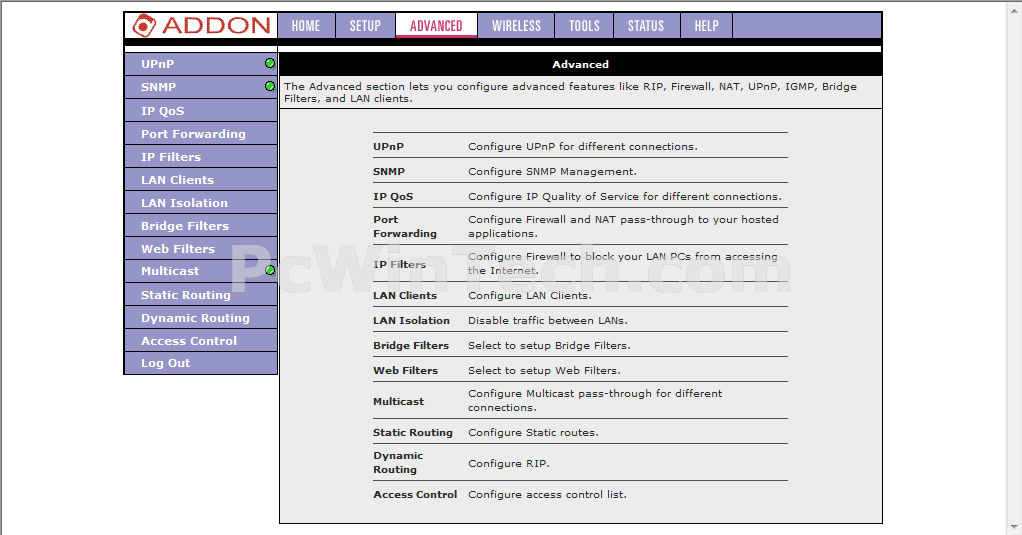The height and width of the screenshot is (535, 1022).
Task: Click the Bridge Filters table link
Action: [411, 345]
